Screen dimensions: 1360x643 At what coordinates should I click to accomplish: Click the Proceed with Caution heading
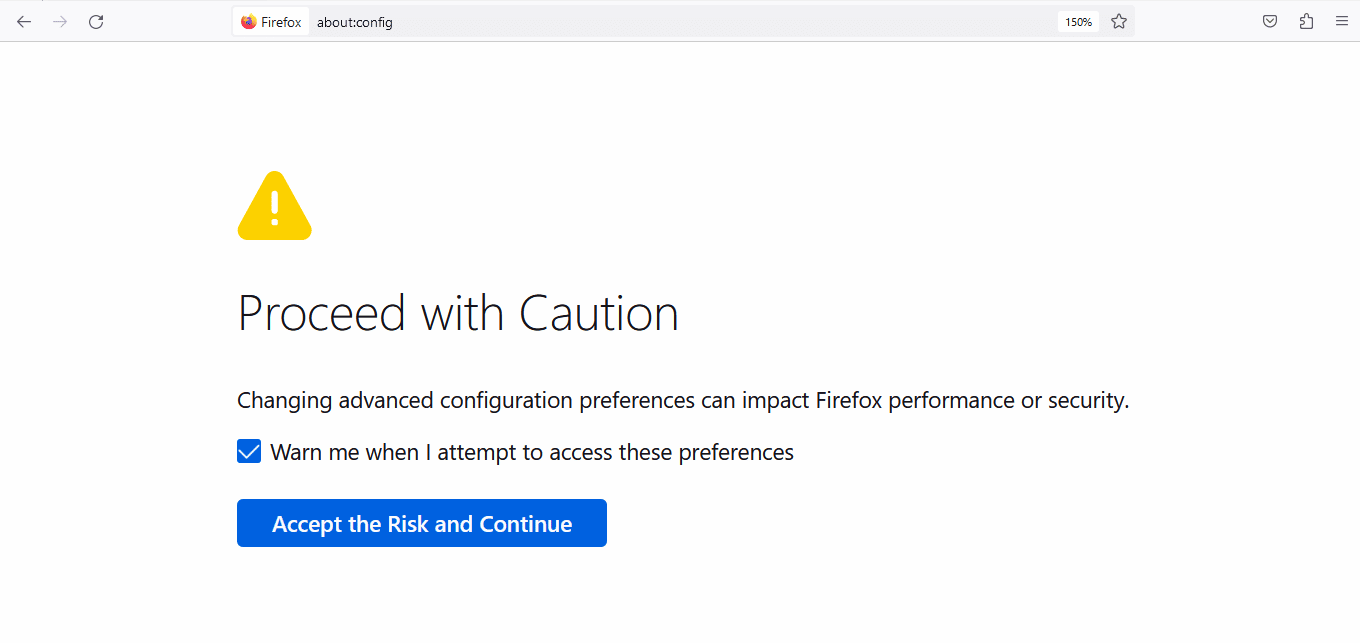(x=457, y=313)
